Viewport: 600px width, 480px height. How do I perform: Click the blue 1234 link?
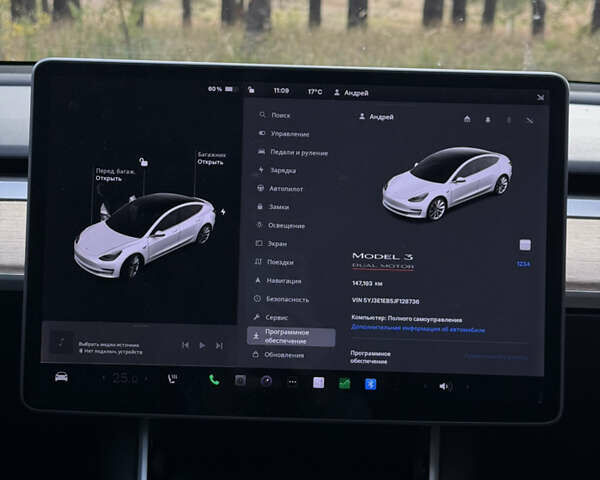point(523,264)
